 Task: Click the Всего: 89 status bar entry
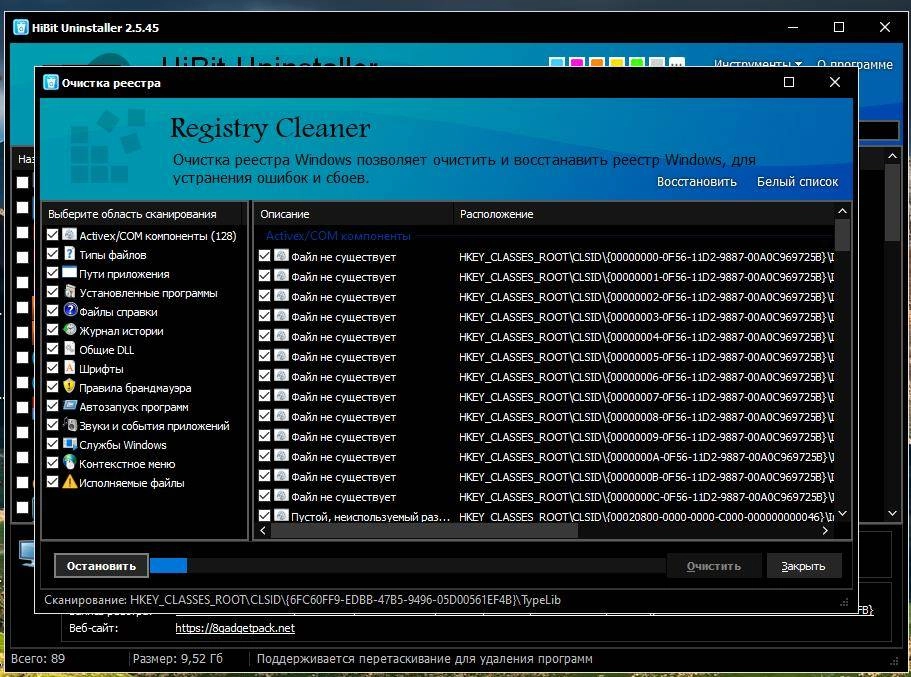pyautogui.click(x=38, y=659)
